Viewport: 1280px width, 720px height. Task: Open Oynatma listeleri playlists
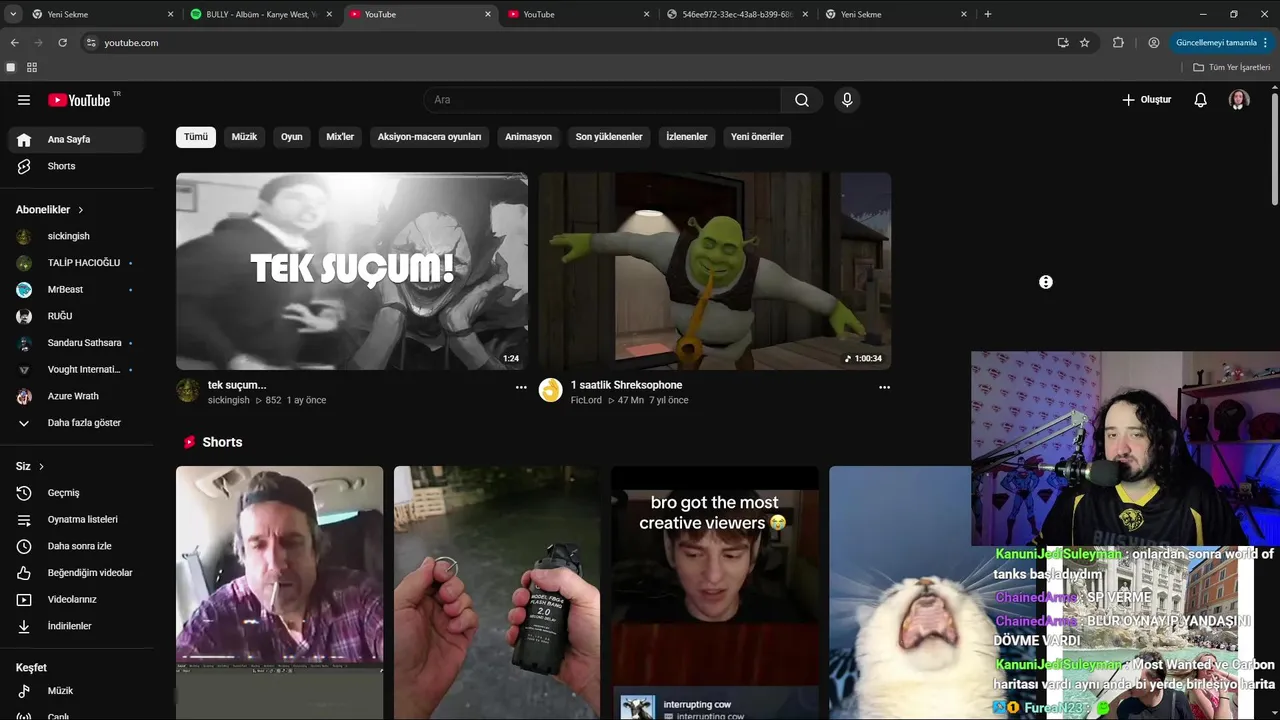click(x=76, y=520)
